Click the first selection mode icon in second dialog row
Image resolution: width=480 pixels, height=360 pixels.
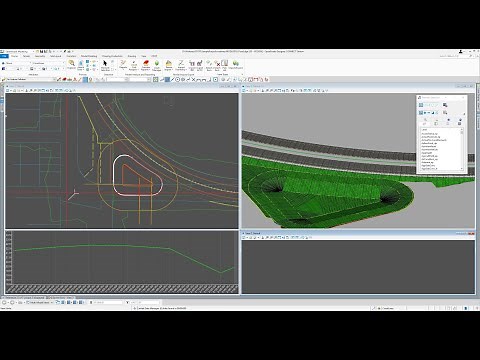[421, 113]
